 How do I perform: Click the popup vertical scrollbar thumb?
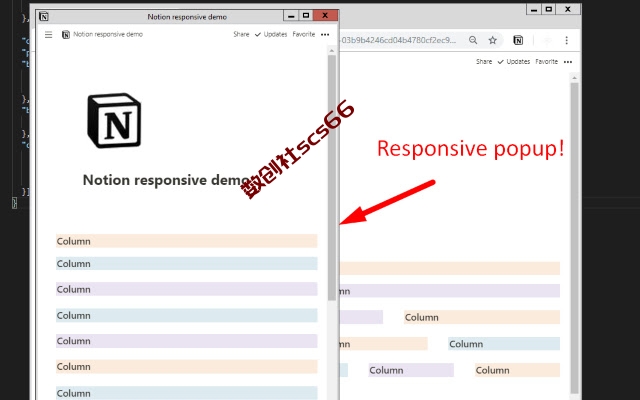tap(332, 178)
